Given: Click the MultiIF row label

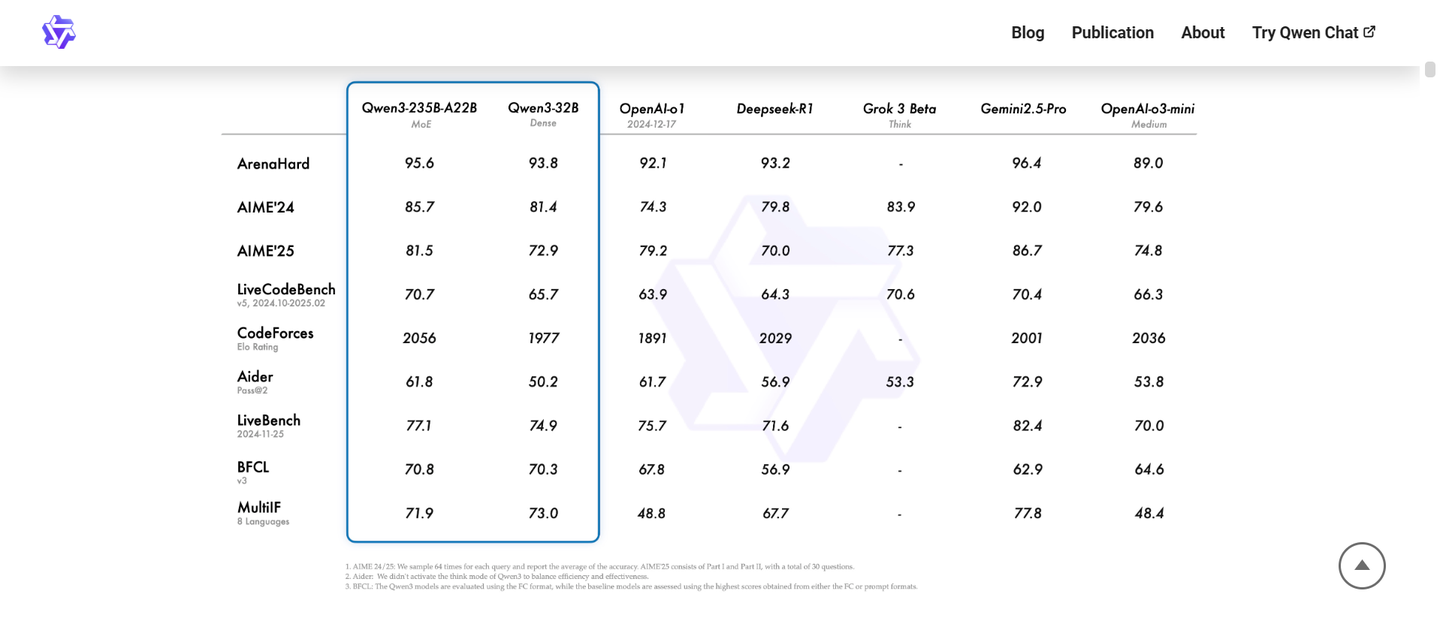Looking at the screenshot, I should click(259, 508).
